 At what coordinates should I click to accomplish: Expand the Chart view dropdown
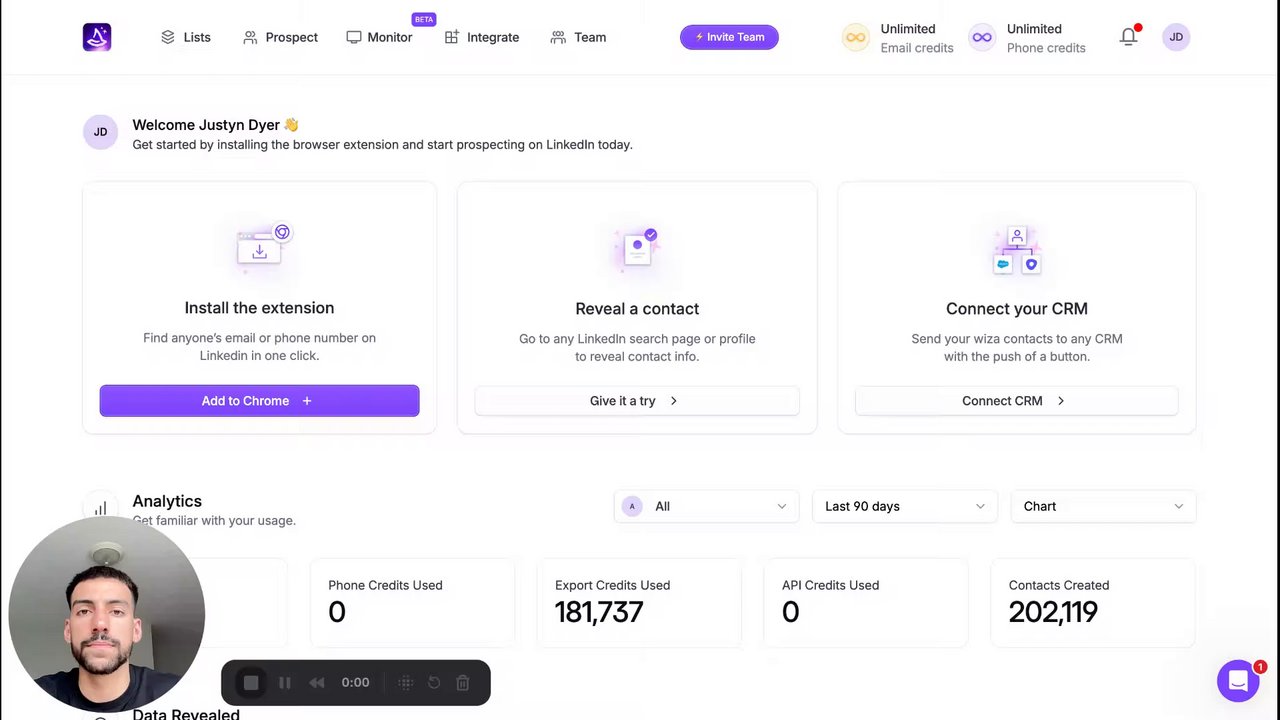click(1103, 506)
